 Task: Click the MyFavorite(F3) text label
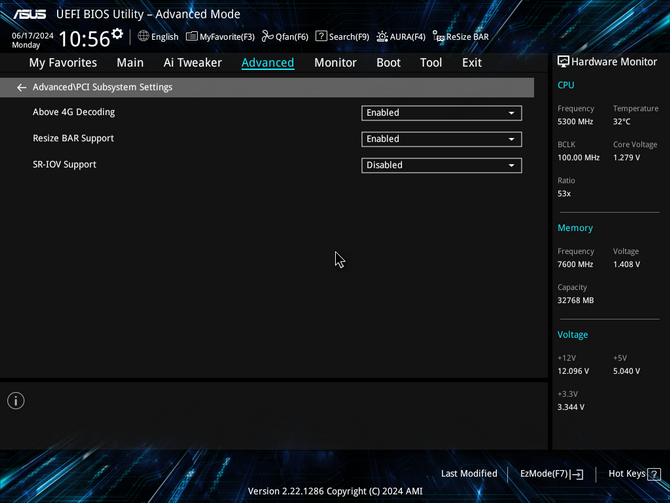pos(227,37)
